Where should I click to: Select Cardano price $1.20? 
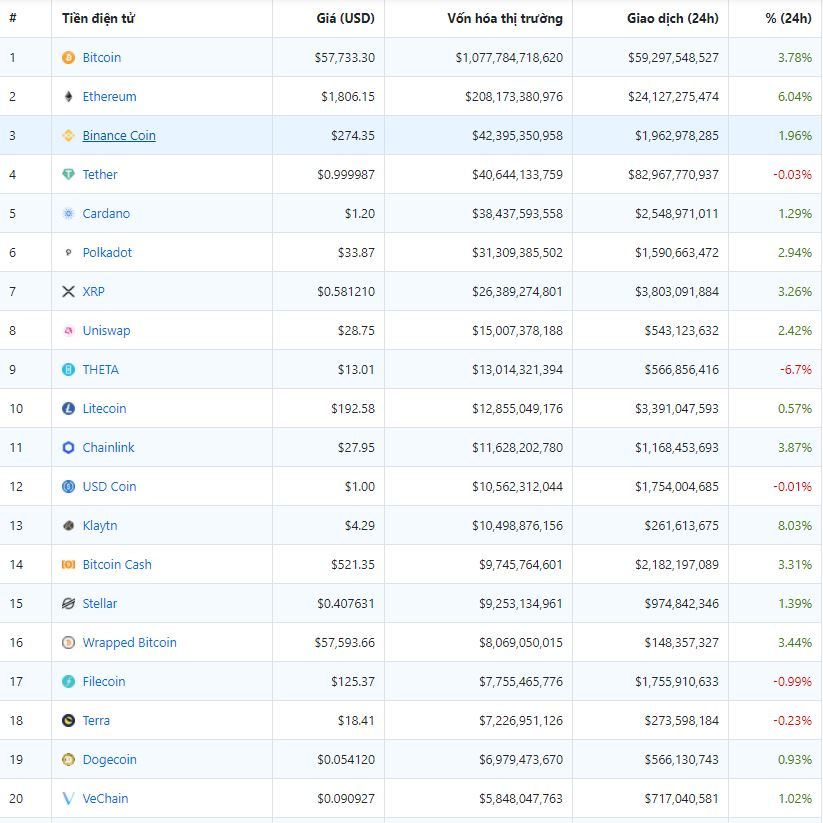[360, 214]
